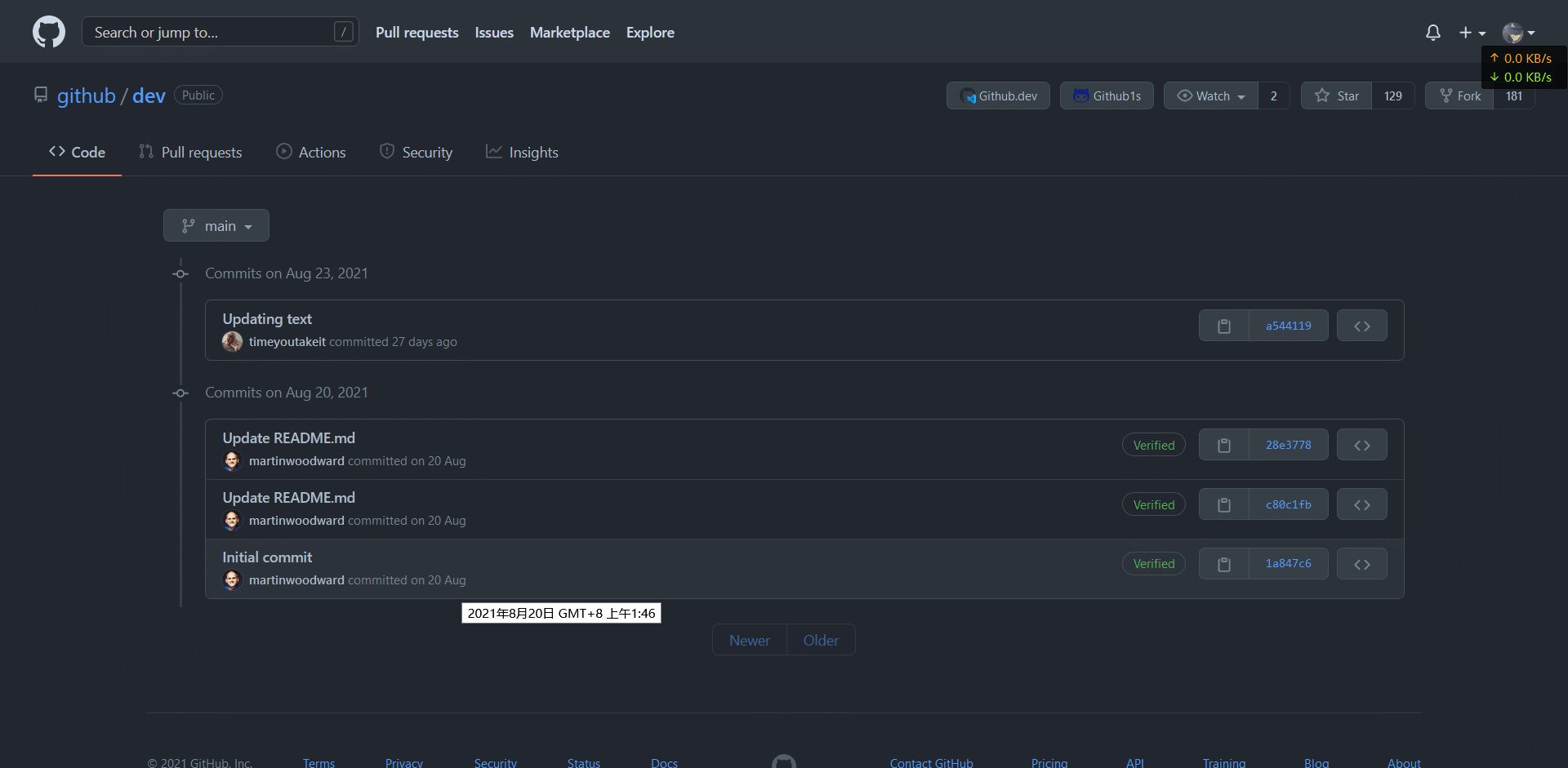View stargazers count 129

point(1393,95)
